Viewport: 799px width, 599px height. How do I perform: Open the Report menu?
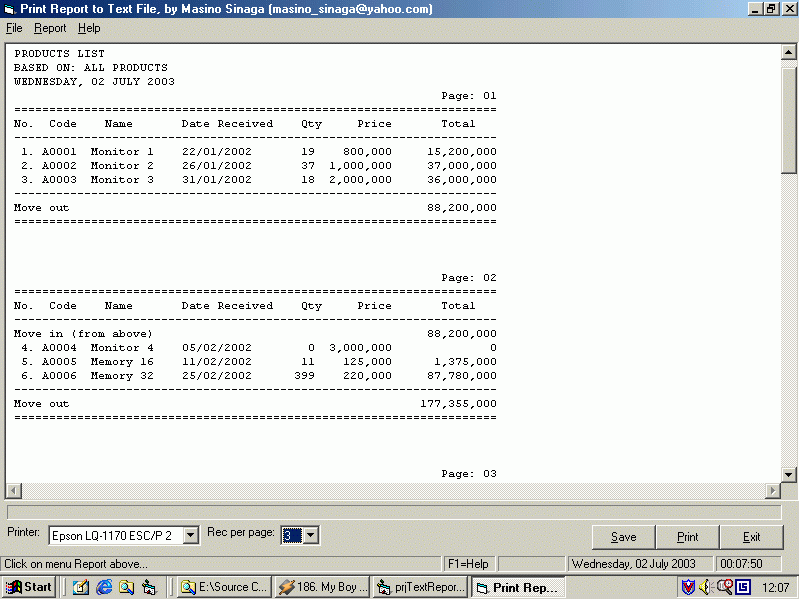[50, 28]
